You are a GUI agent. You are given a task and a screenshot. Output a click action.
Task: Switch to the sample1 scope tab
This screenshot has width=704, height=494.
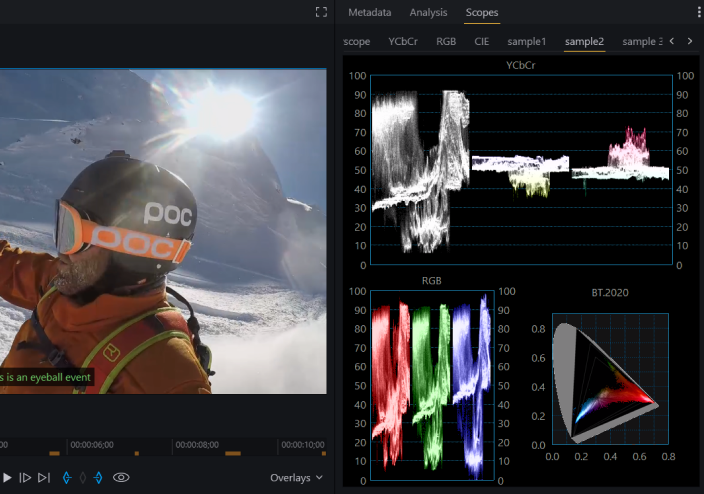(x=526, y=41)
